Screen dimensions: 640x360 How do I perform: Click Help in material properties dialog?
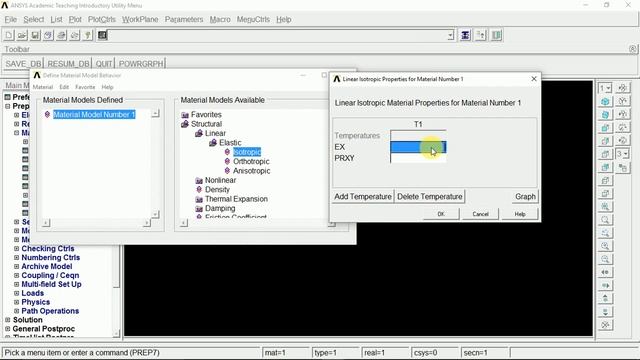[520, 214]
